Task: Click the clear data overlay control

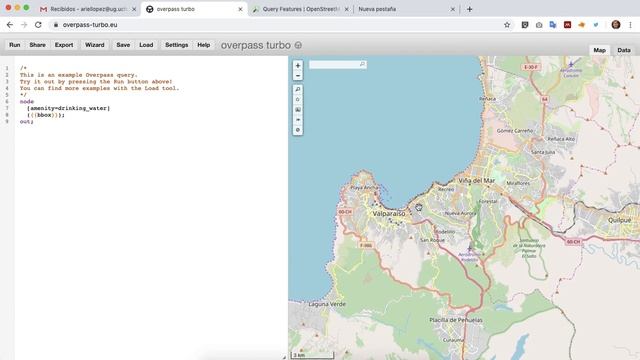Action: tap(298, 130)
